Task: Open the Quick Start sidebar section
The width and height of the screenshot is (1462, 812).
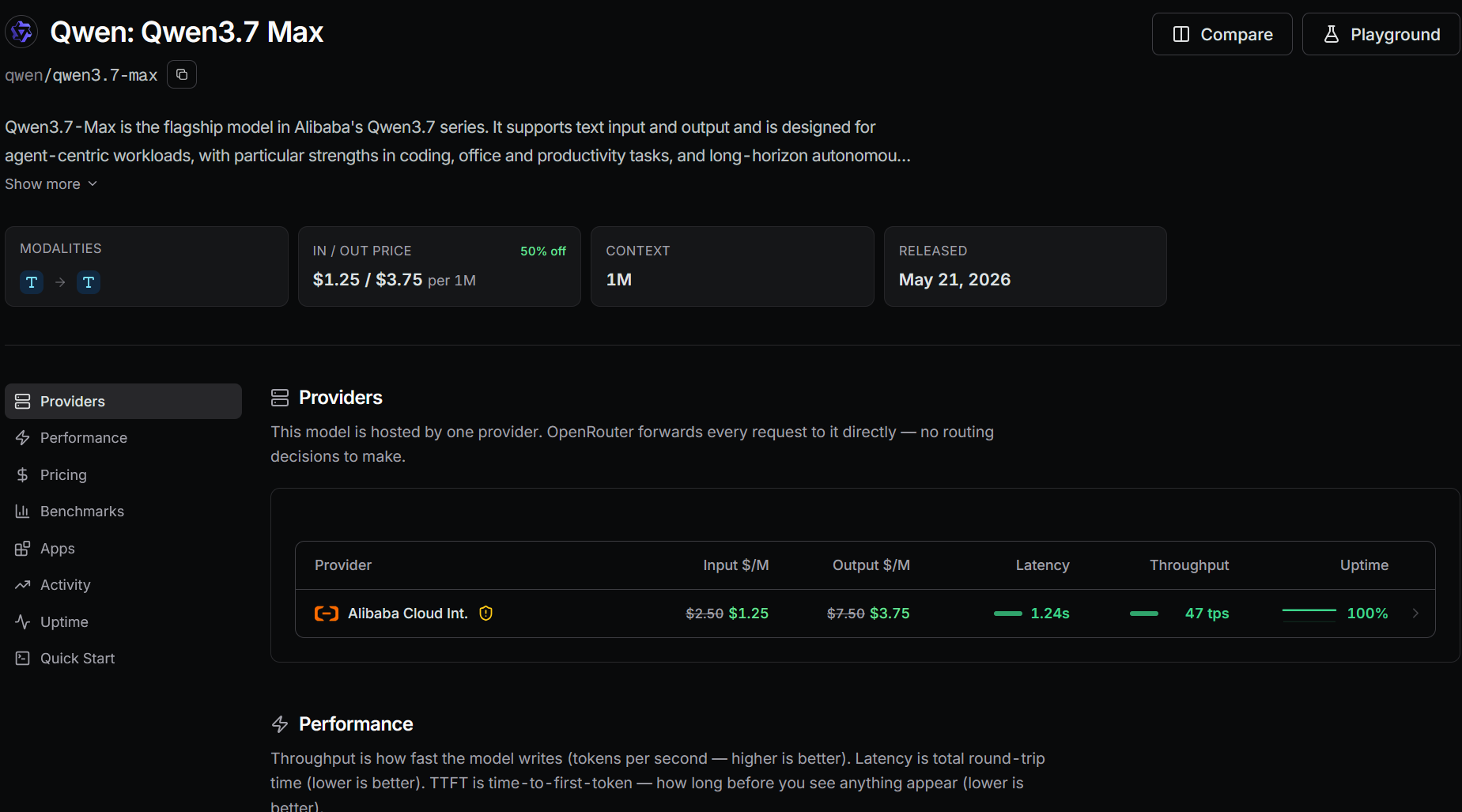Action: point(123,658)
